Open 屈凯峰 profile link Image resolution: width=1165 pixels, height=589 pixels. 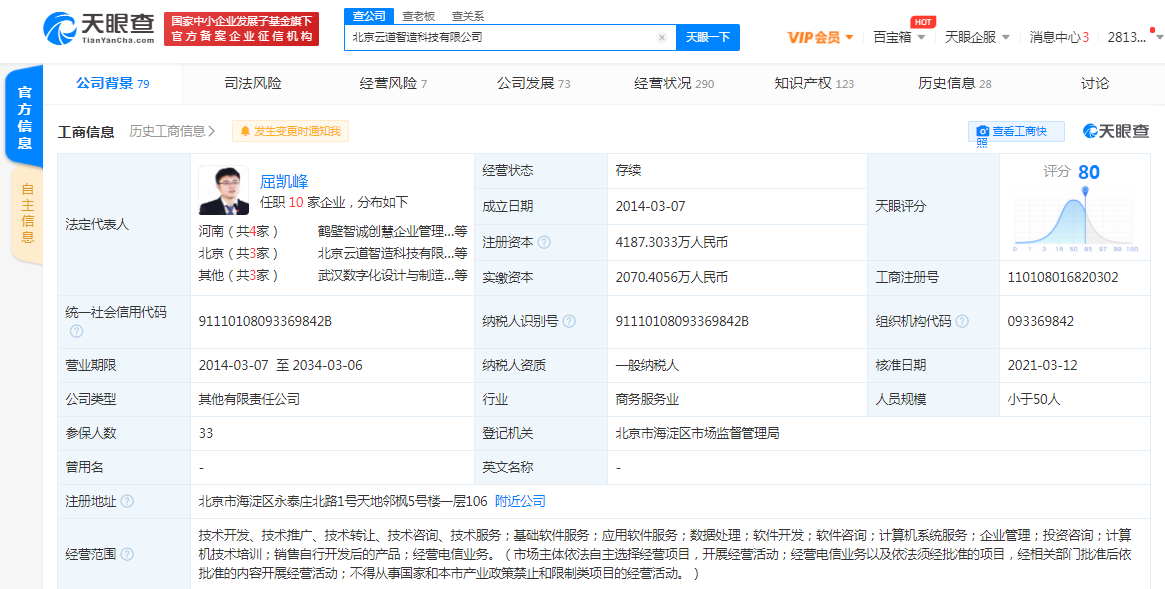click(x=284, y=181)
